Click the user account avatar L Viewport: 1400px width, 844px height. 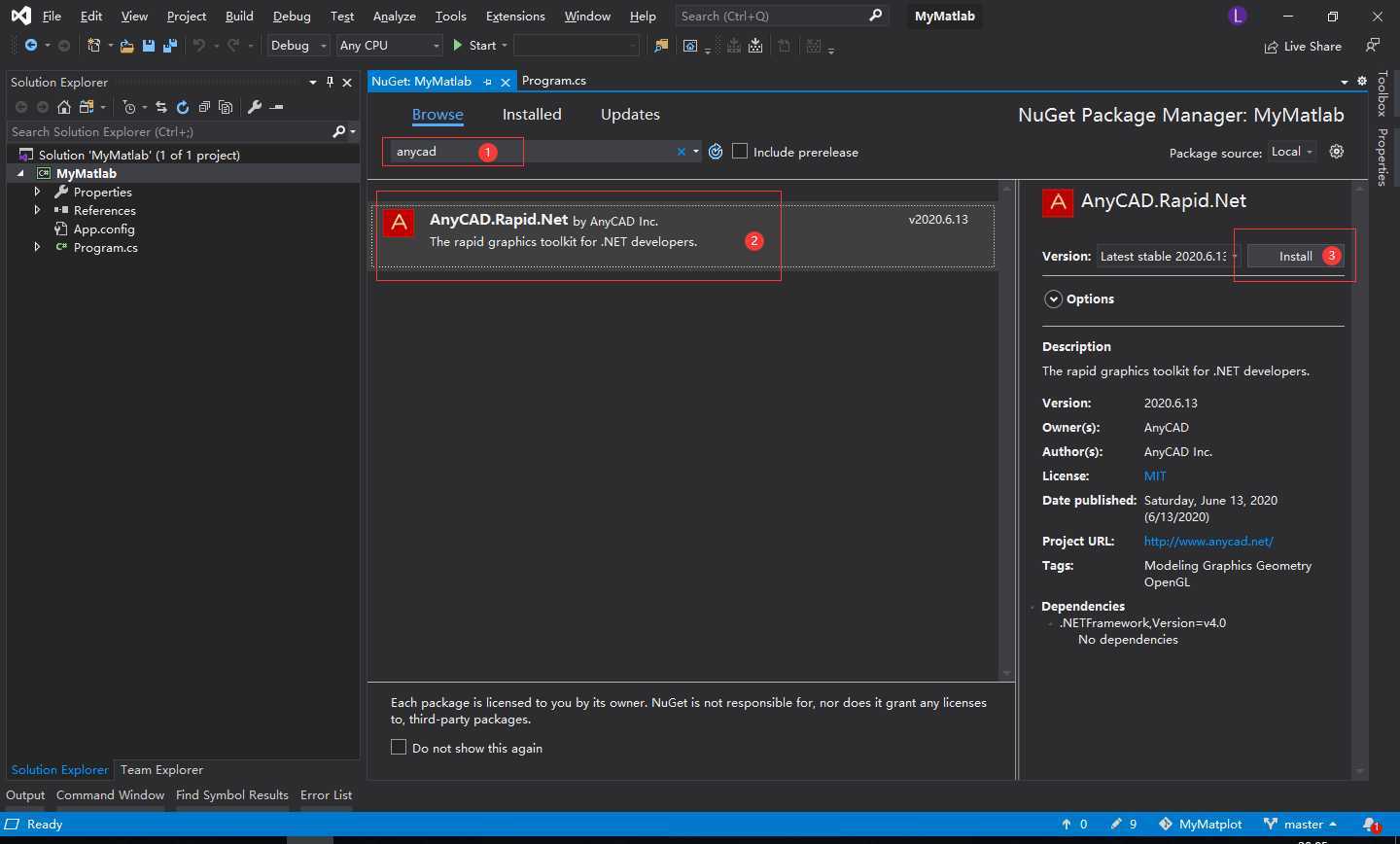click(x=1238, y=17)
